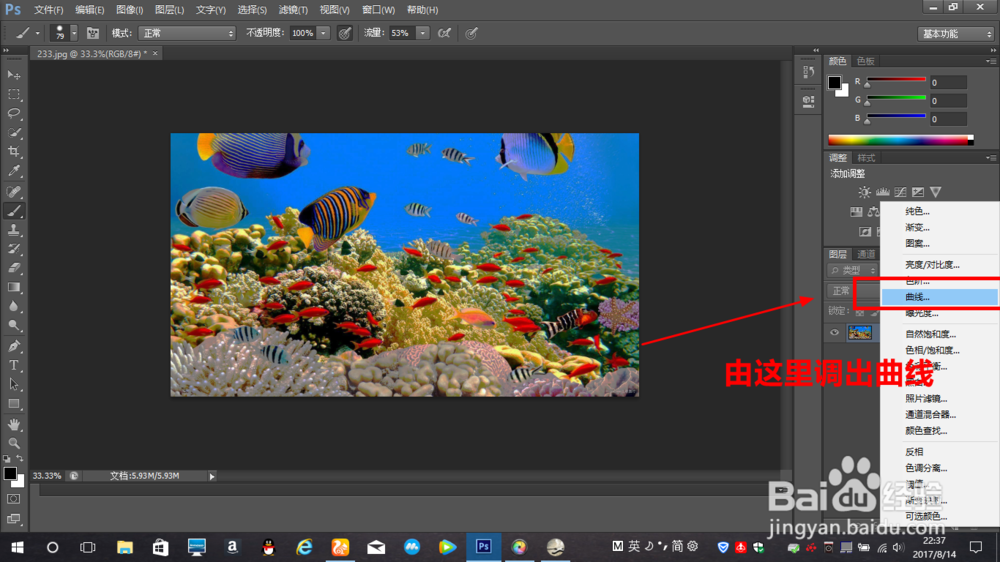The width and height of the screenshot is (1000, 562).
Task: Switch to the 色板 tab
Action: [x=865, y=61]
